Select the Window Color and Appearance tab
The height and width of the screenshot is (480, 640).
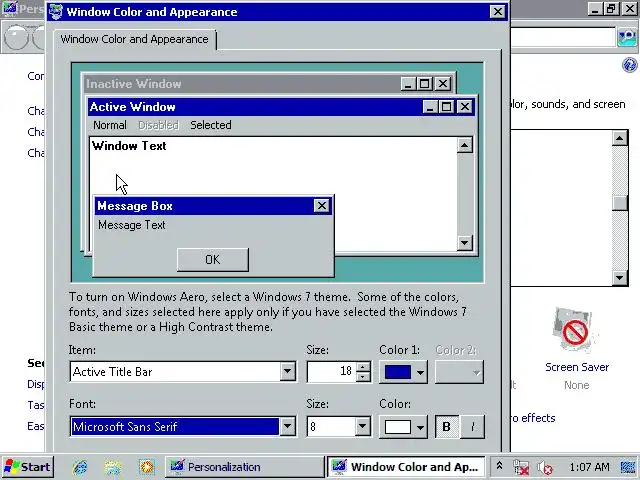pyautogui.click(x=135, y=40)
